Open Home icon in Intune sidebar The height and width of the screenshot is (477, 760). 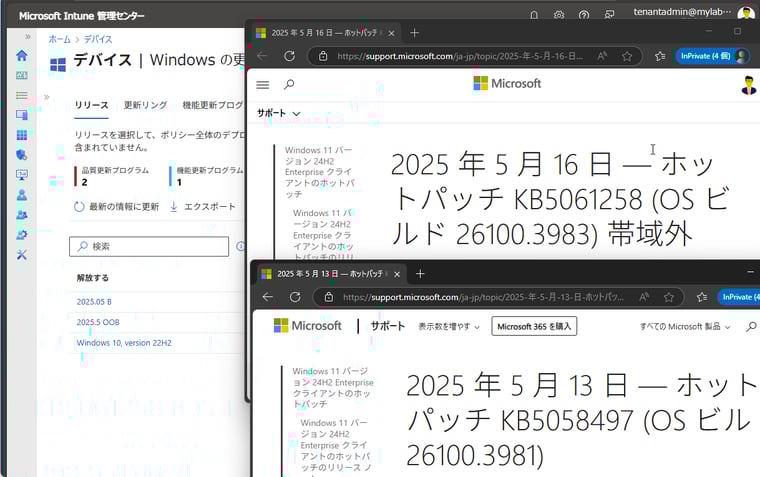pyautogui.click(x=22, y=55)
